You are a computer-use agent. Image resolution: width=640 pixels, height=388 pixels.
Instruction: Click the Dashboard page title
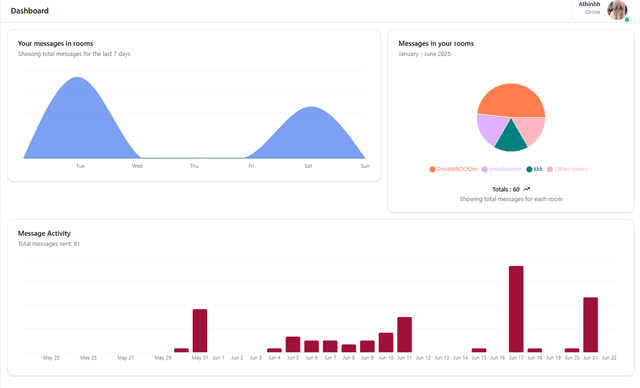(x=29, y=11)
